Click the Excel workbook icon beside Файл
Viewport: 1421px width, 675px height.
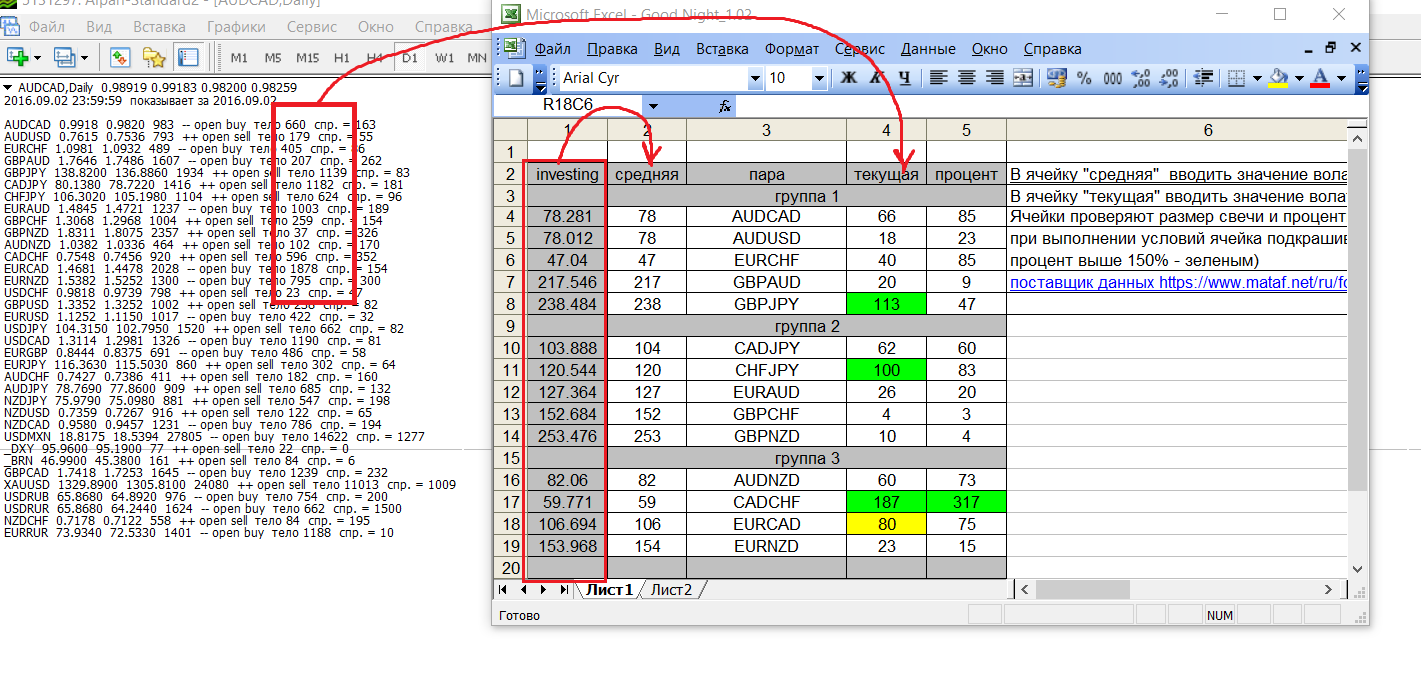click(x=513, y=48)
